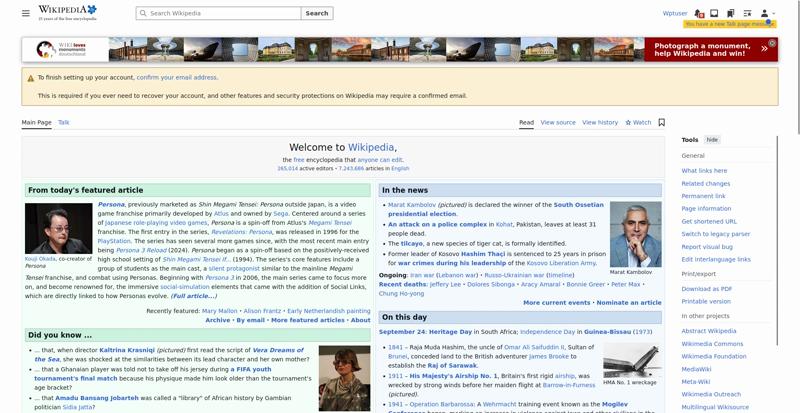Click the page vertical scrollbar
800x413 pixels.
pyautogui.click(x=797, y=66)
